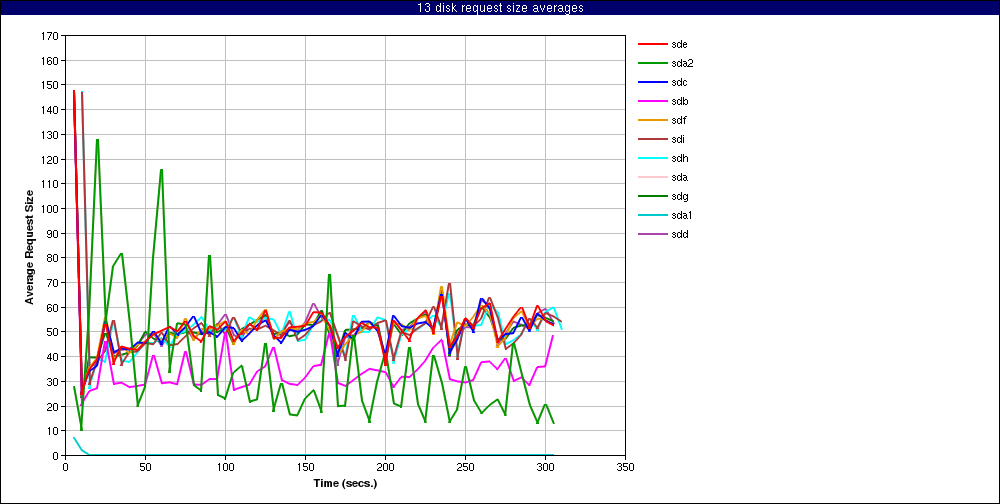Click the green peak near 128 request size
Viewport: 1000px width, 504px height.
click(x=98, y=140)
